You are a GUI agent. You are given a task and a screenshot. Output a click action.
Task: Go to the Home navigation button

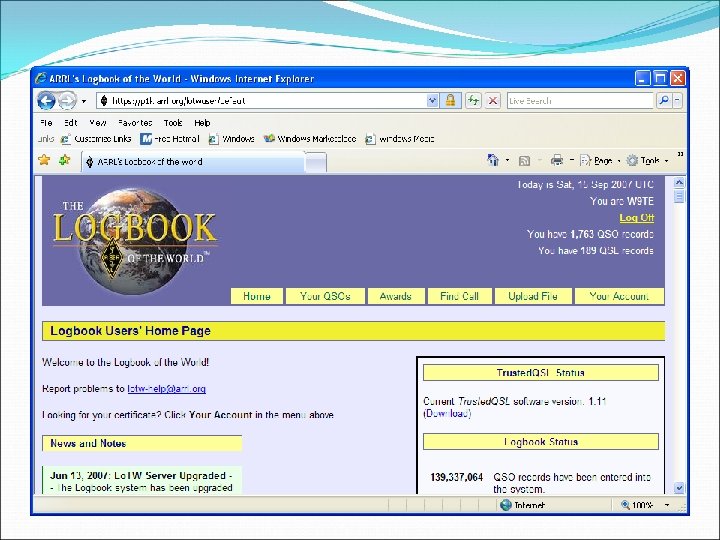click(x=257, y=296)
